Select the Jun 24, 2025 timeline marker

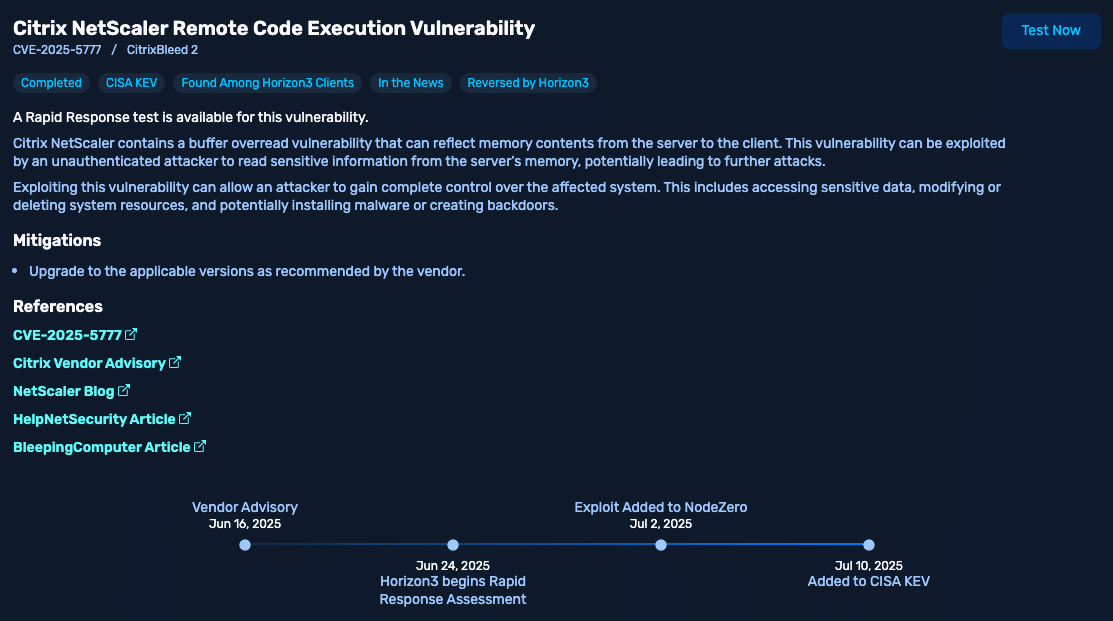(453, 545)
